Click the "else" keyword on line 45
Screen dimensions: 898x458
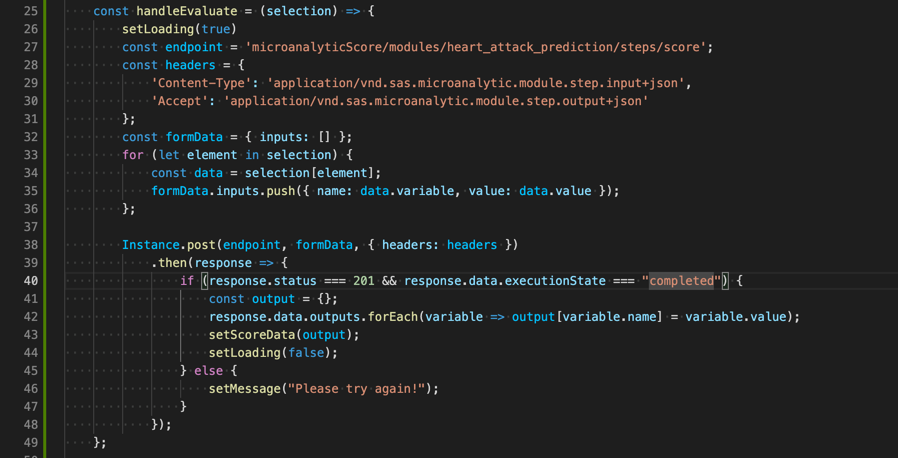[208, 371]
